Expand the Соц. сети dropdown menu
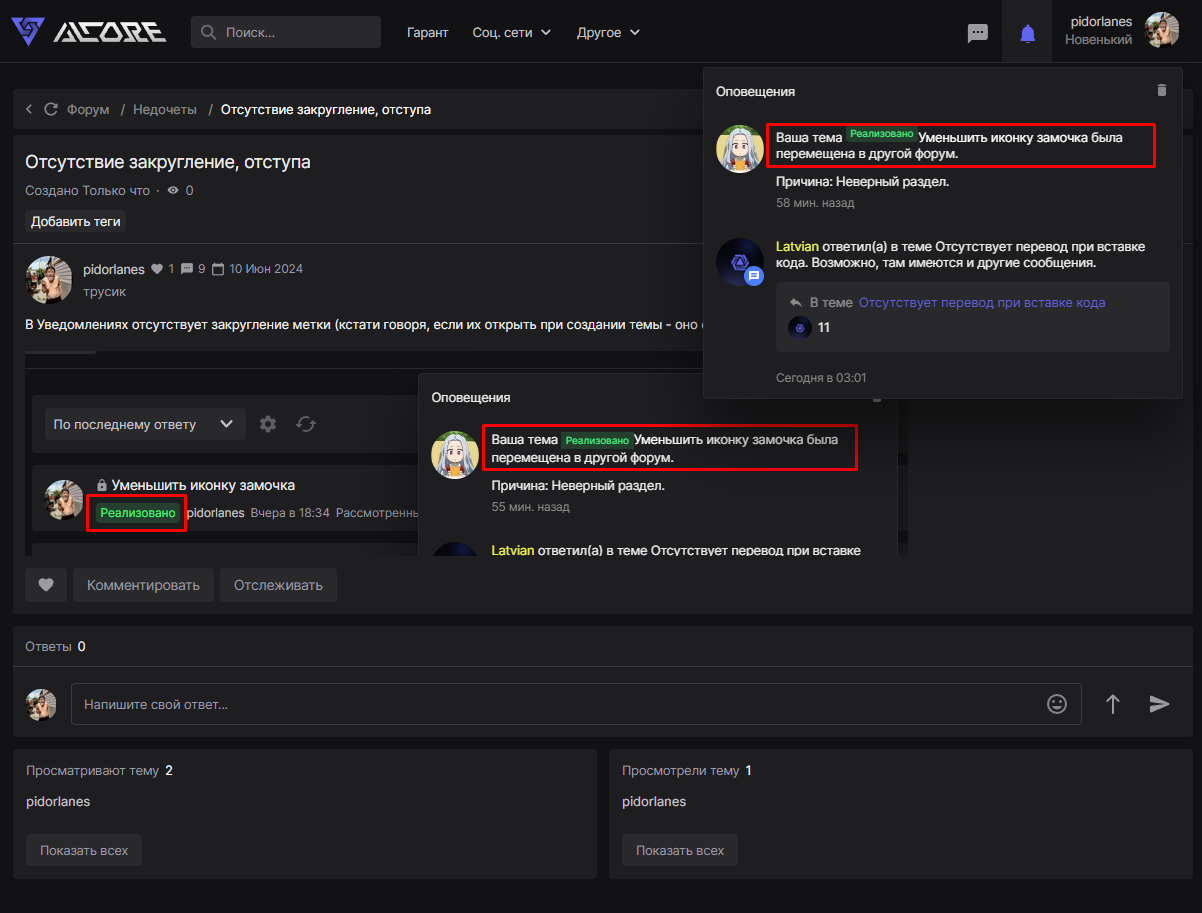This screenshot has height=913, width=1202. (512, 33)
